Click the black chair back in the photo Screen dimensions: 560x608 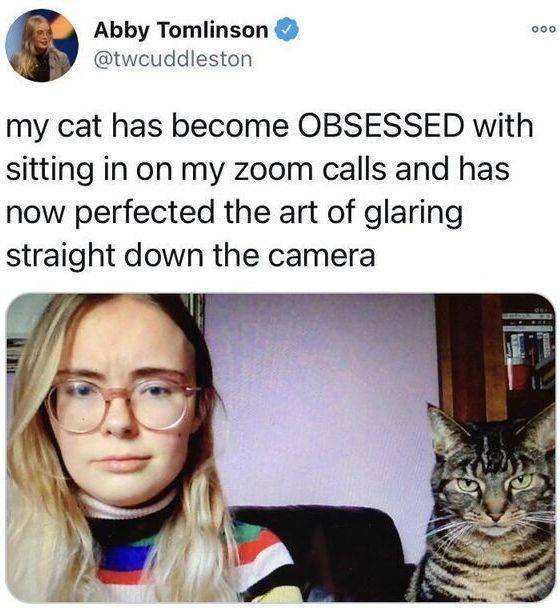(x=330, y=551)
